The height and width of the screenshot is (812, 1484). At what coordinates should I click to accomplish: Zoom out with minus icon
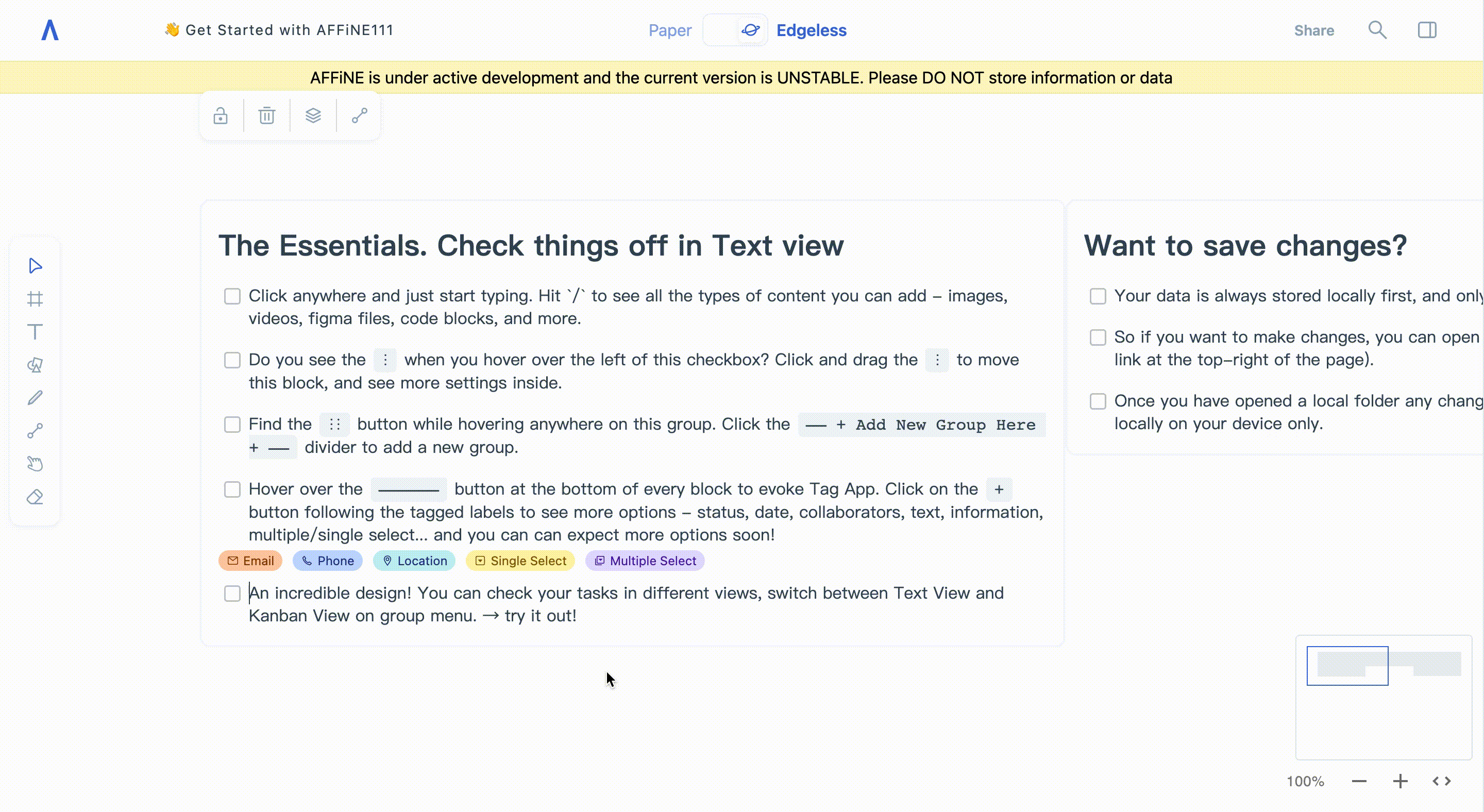click(1359, 782)
